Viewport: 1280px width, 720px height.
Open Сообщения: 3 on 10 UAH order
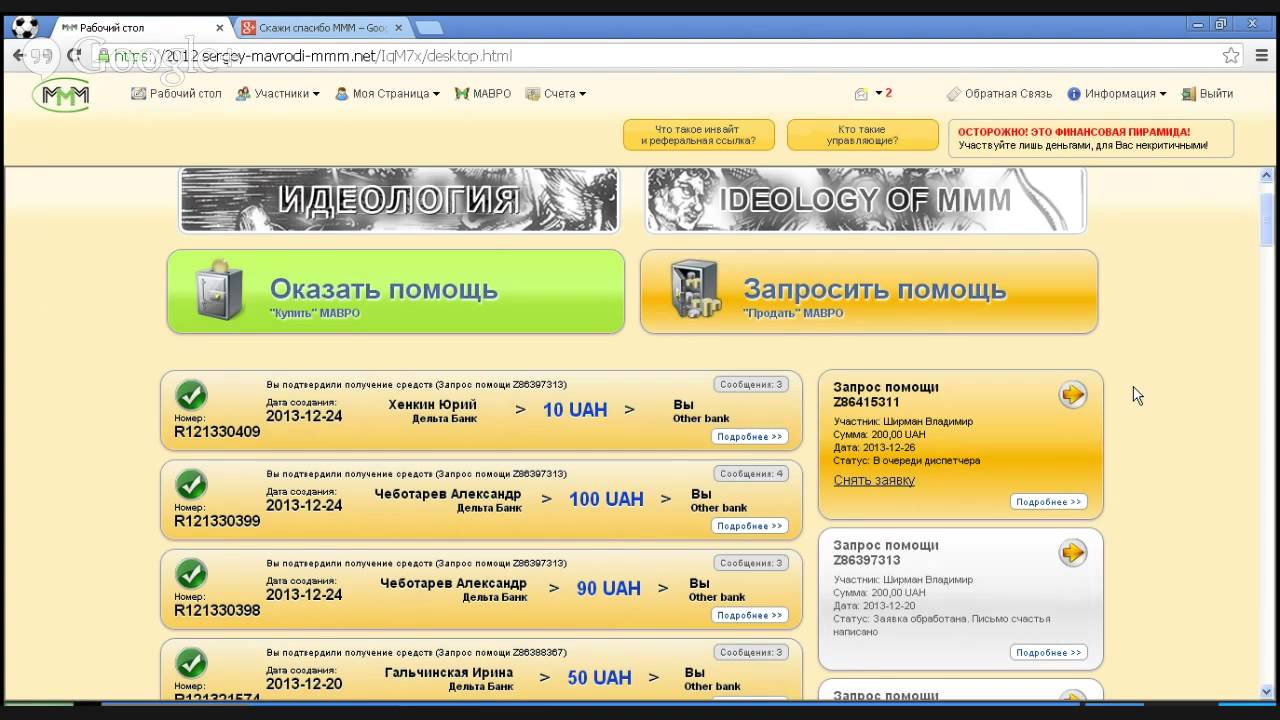pos(751,384)
